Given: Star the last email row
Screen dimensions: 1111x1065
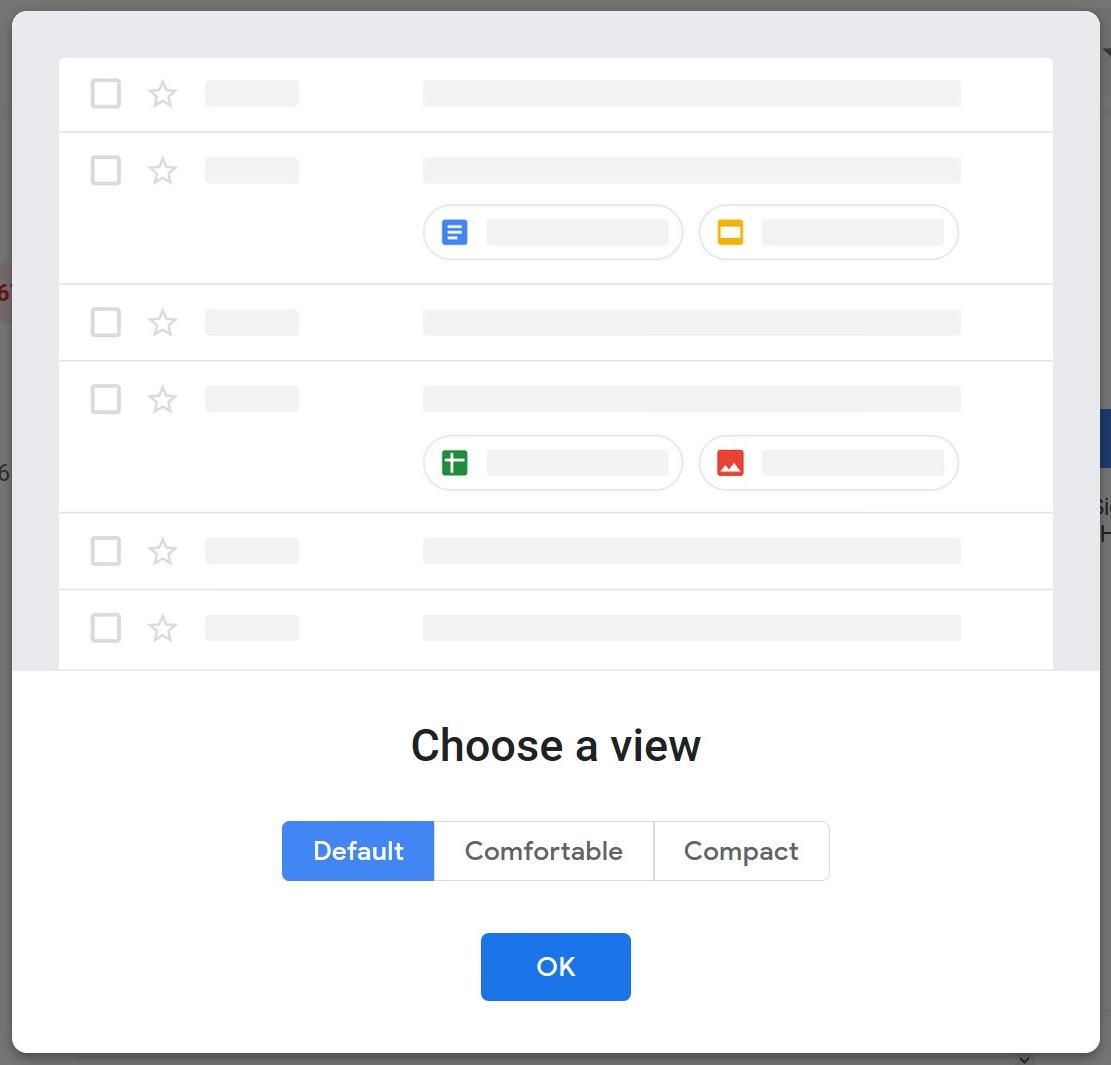Looking at the screenshot, I should [162, 628].
